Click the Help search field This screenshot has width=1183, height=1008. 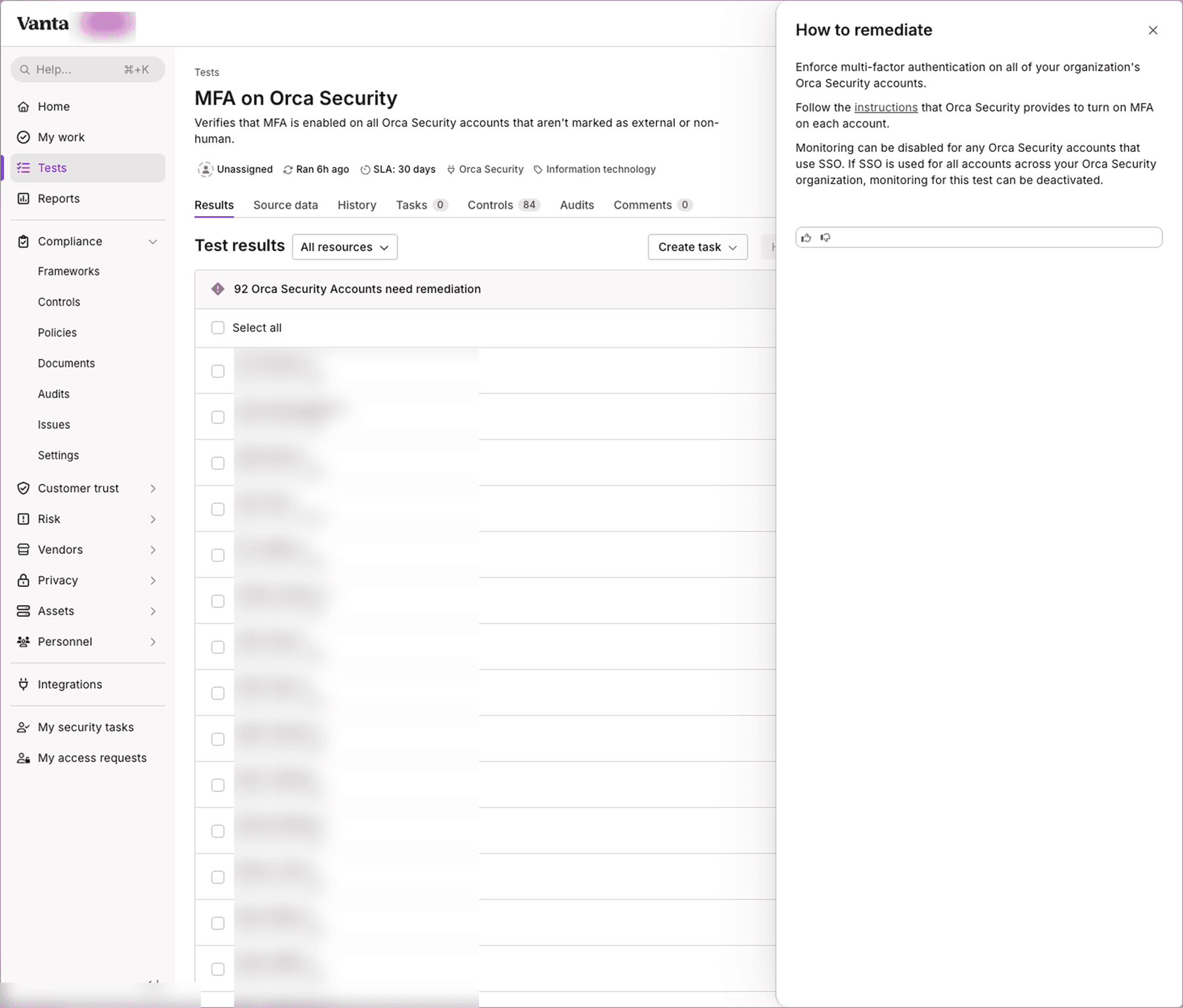pos(88,70)
